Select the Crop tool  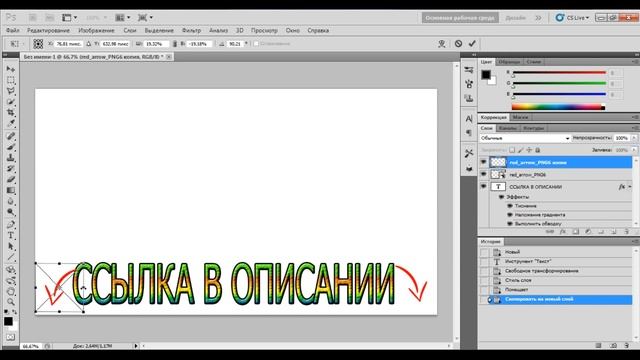click(11, 112)
